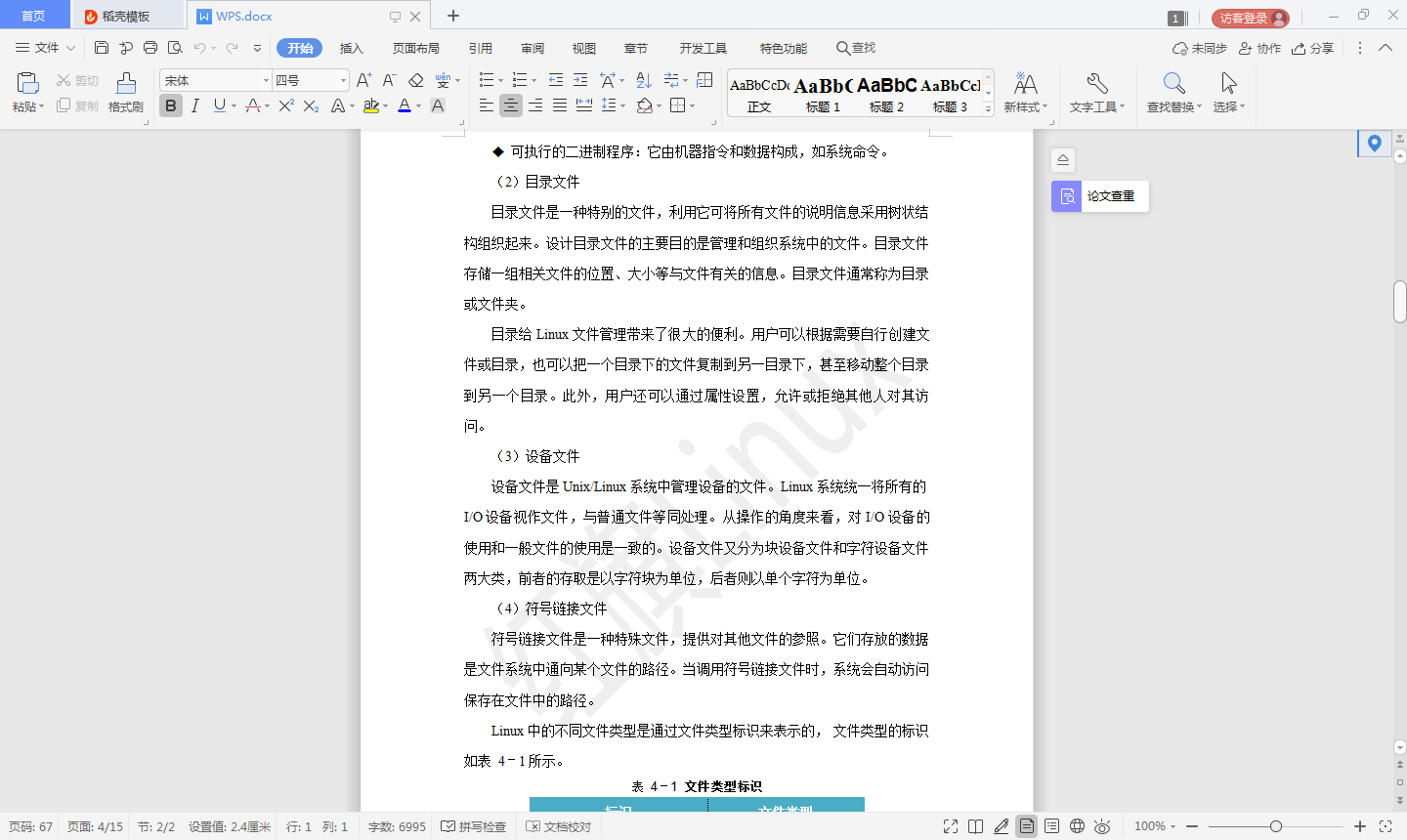Click the Search (查找) button in ribbon tabs

tap(856, 48)
